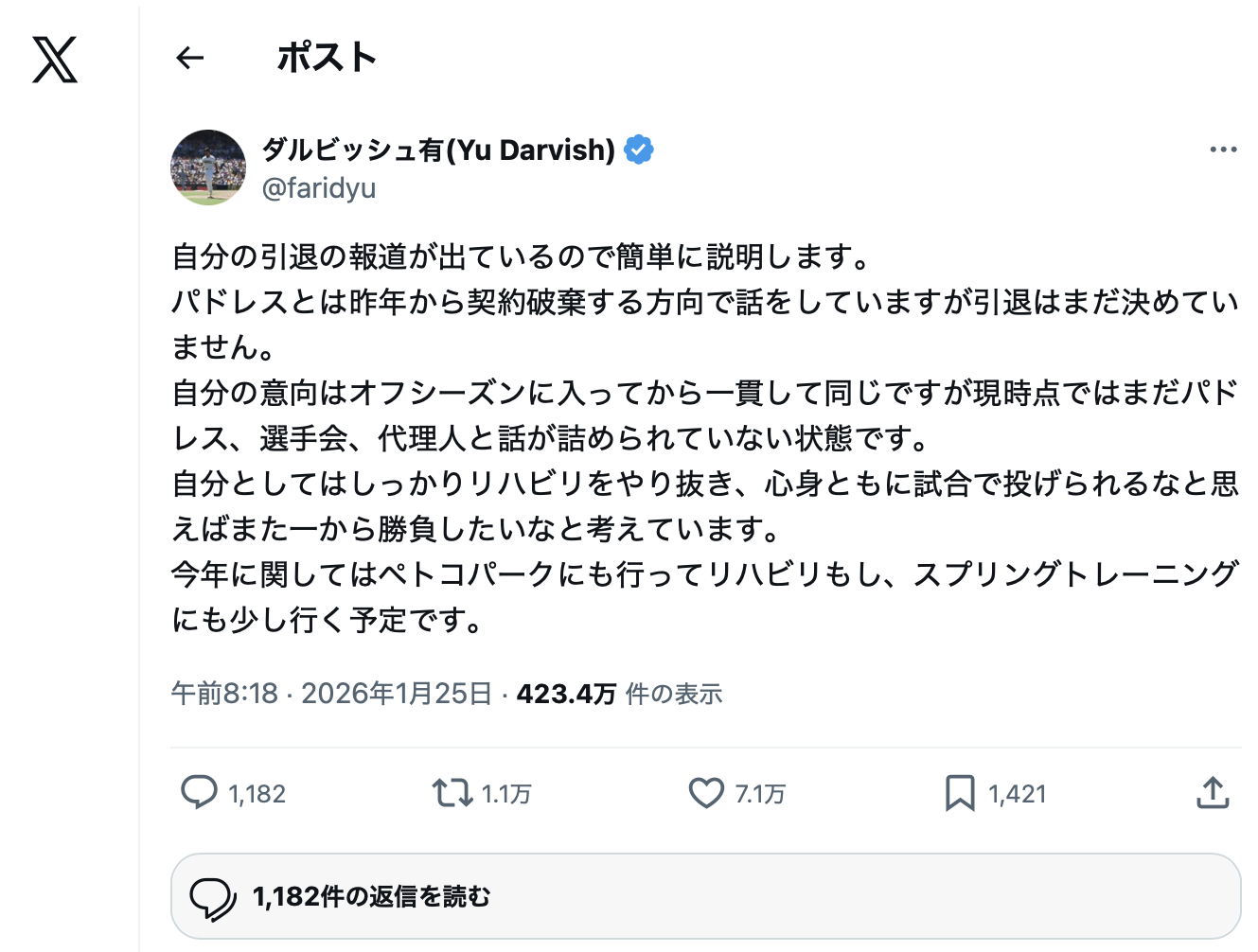The image size is (1258, 952).
Task: Click Yu Darvish's profile avatar
Action: click(x=208, y=167)
